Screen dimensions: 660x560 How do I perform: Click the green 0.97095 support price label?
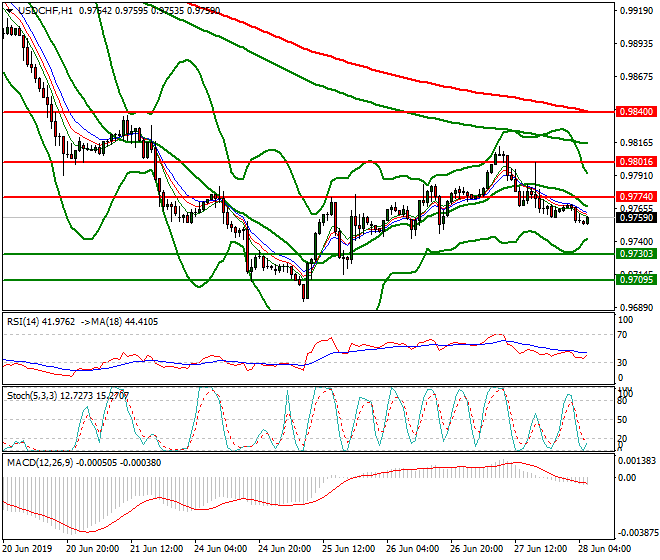pyautogui.click(x=636, y=280)
